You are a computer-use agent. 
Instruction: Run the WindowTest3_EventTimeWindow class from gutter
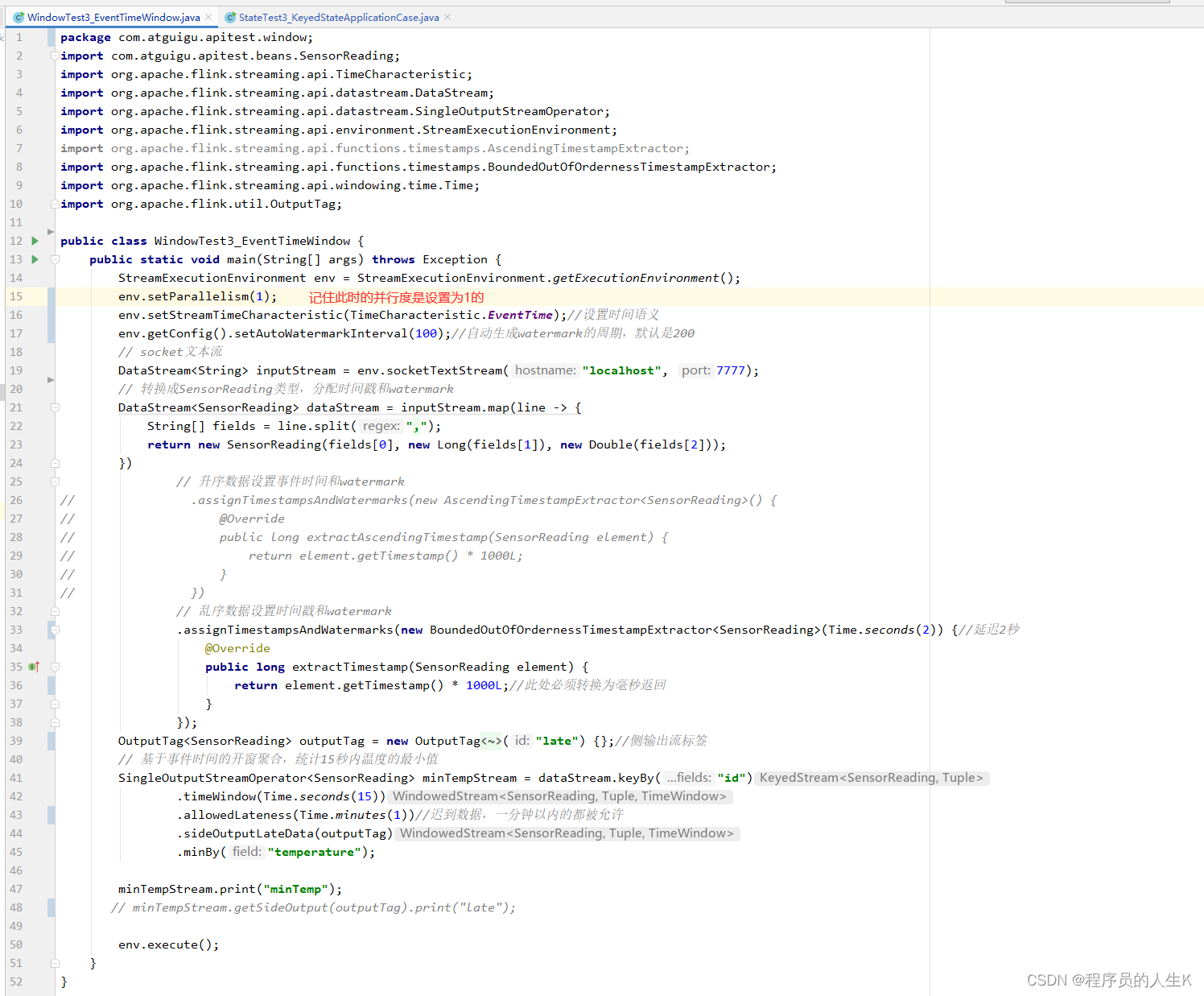[x=35, y=241]
